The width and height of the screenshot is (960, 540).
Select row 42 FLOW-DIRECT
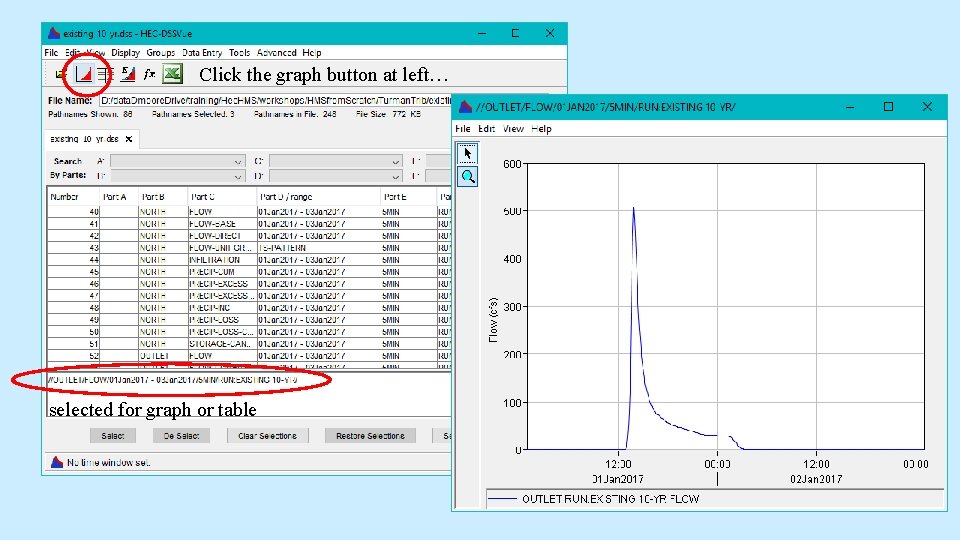[x=250, y=236]
